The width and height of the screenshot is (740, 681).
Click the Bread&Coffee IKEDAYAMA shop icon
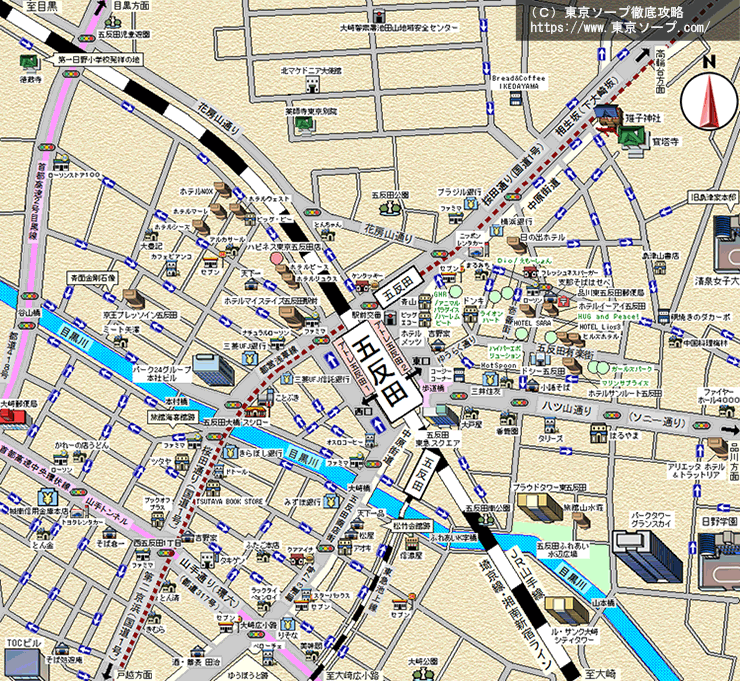(x=516, y=98)
